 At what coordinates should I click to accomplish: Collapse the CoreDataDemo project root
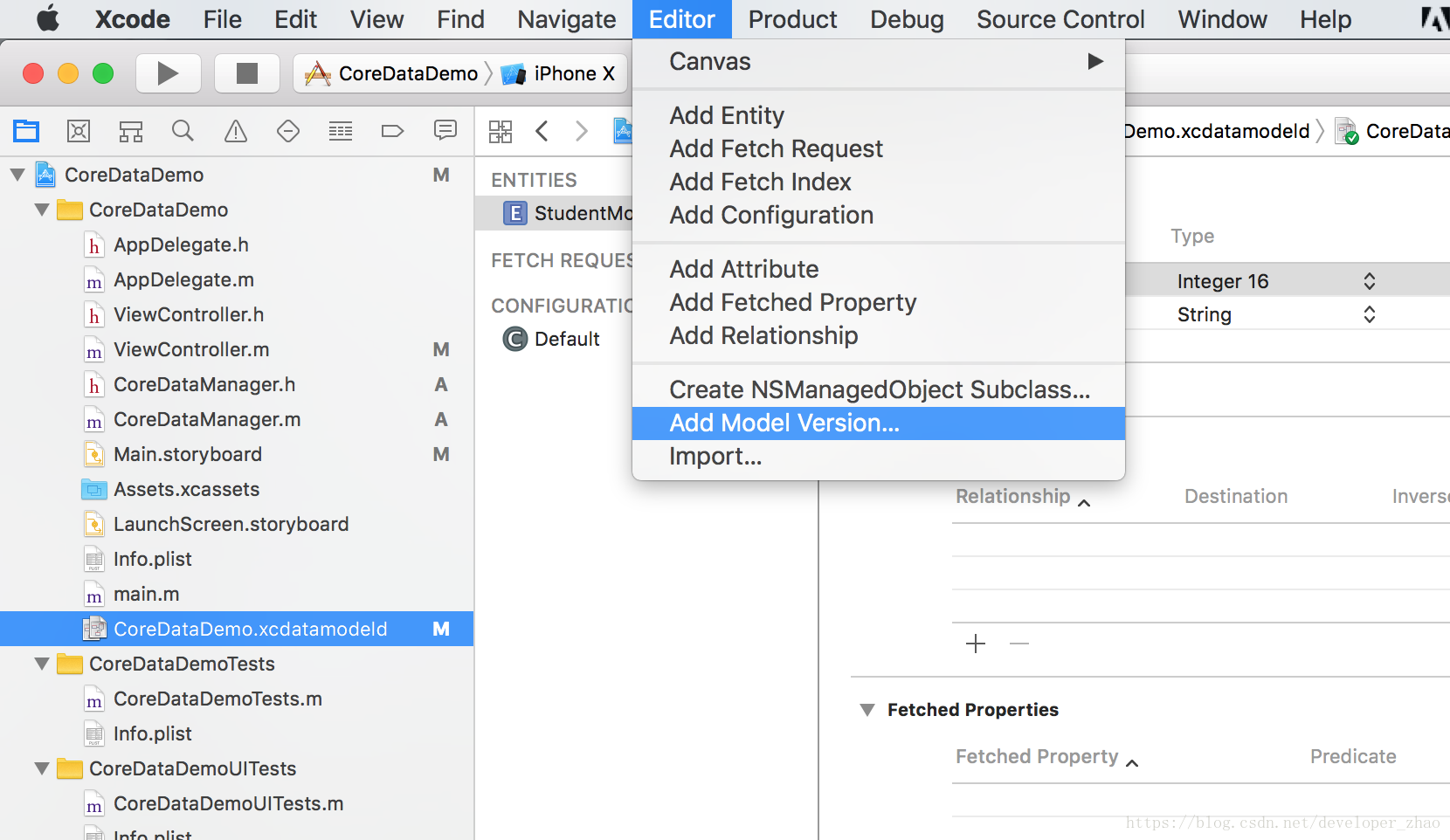pyautogui.click(x=17, y=175)
